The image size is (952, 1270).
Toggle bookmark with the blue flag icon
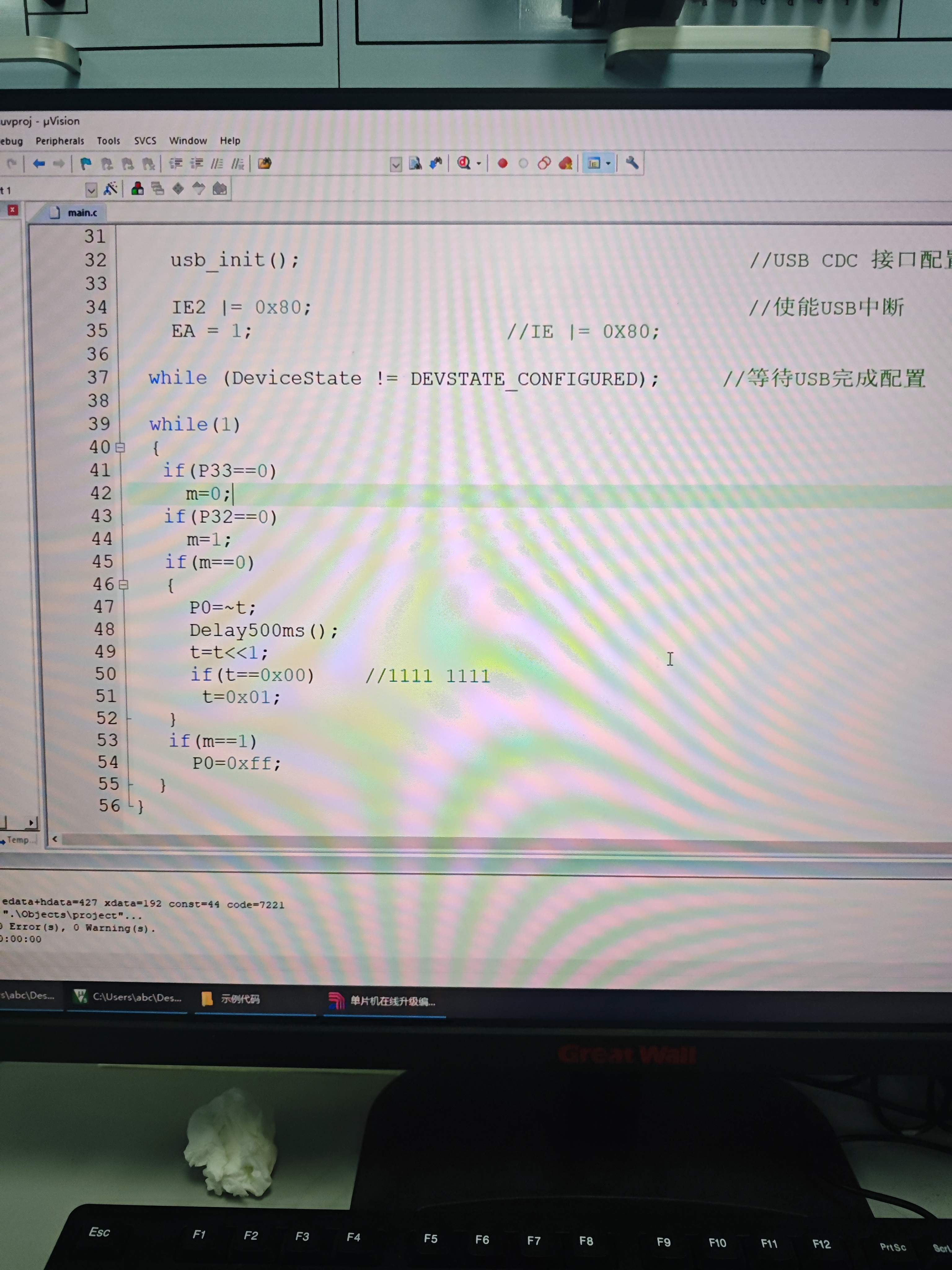[86, 164]
